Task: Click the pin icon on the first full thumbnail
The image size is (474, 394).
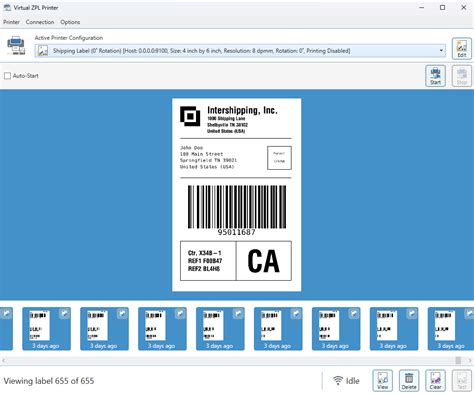Action: pos(64,314)
